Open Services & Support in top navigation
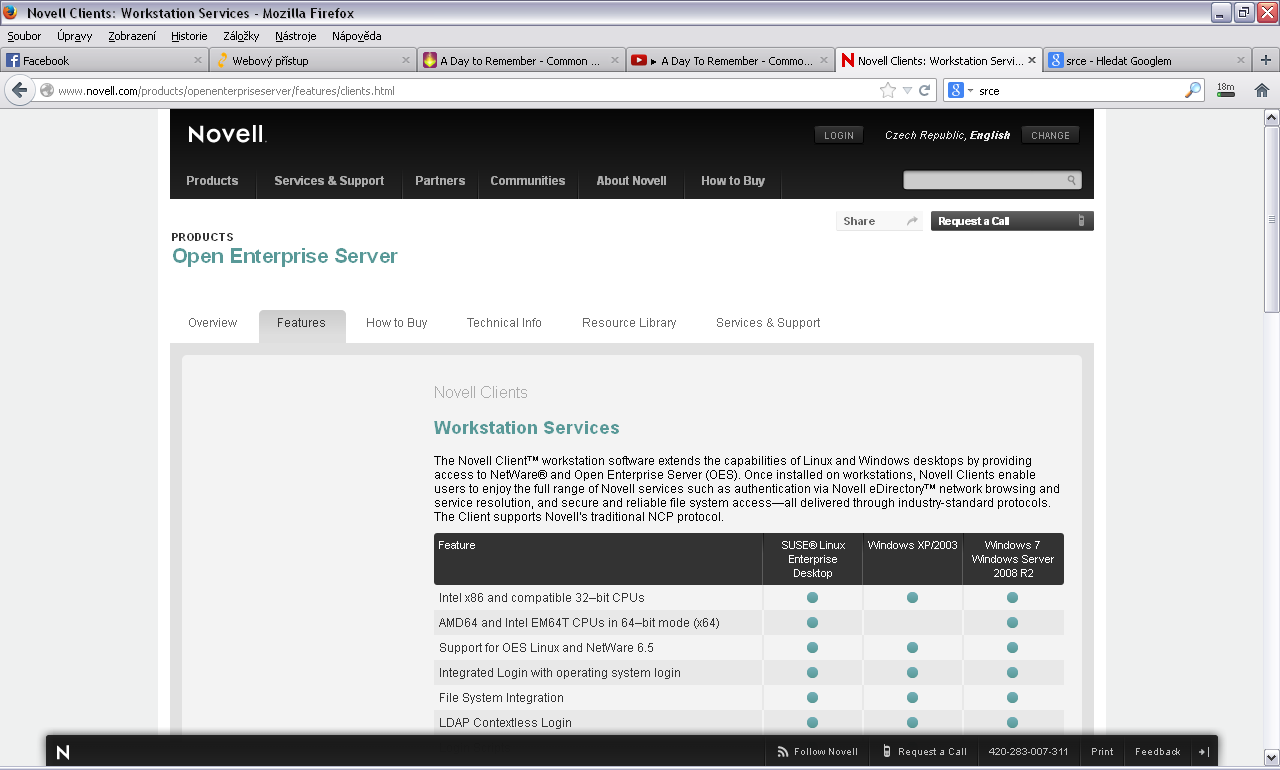 coord(329,181)
